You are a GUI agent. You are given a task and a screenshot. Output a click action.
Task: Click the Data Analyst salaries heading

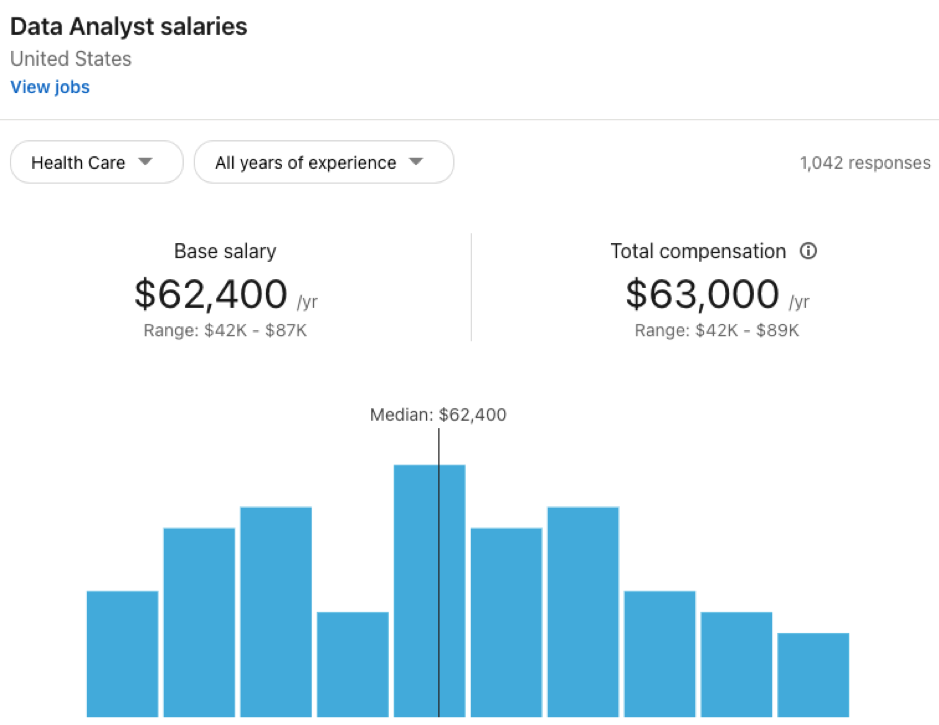click(x=128, y=26)
